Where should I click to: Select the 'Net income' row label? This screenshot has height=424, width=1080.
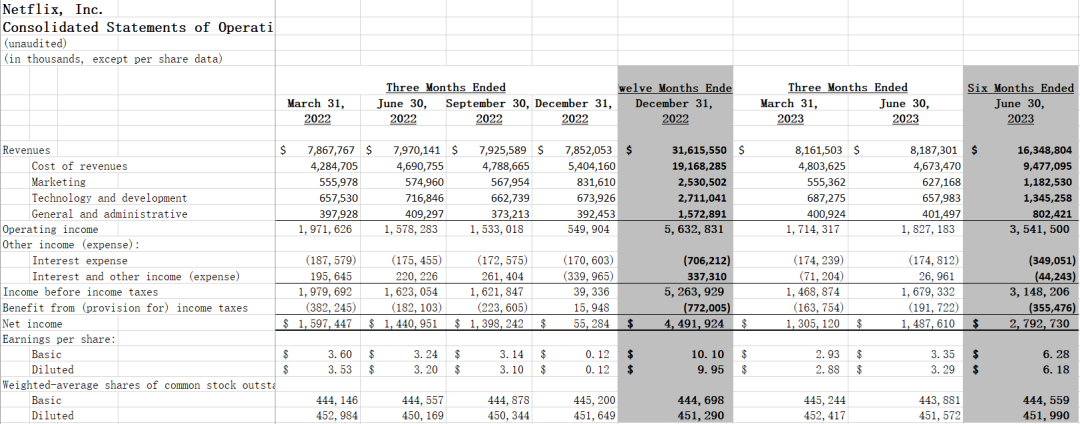pyautogui.click(x=32, y=324)
